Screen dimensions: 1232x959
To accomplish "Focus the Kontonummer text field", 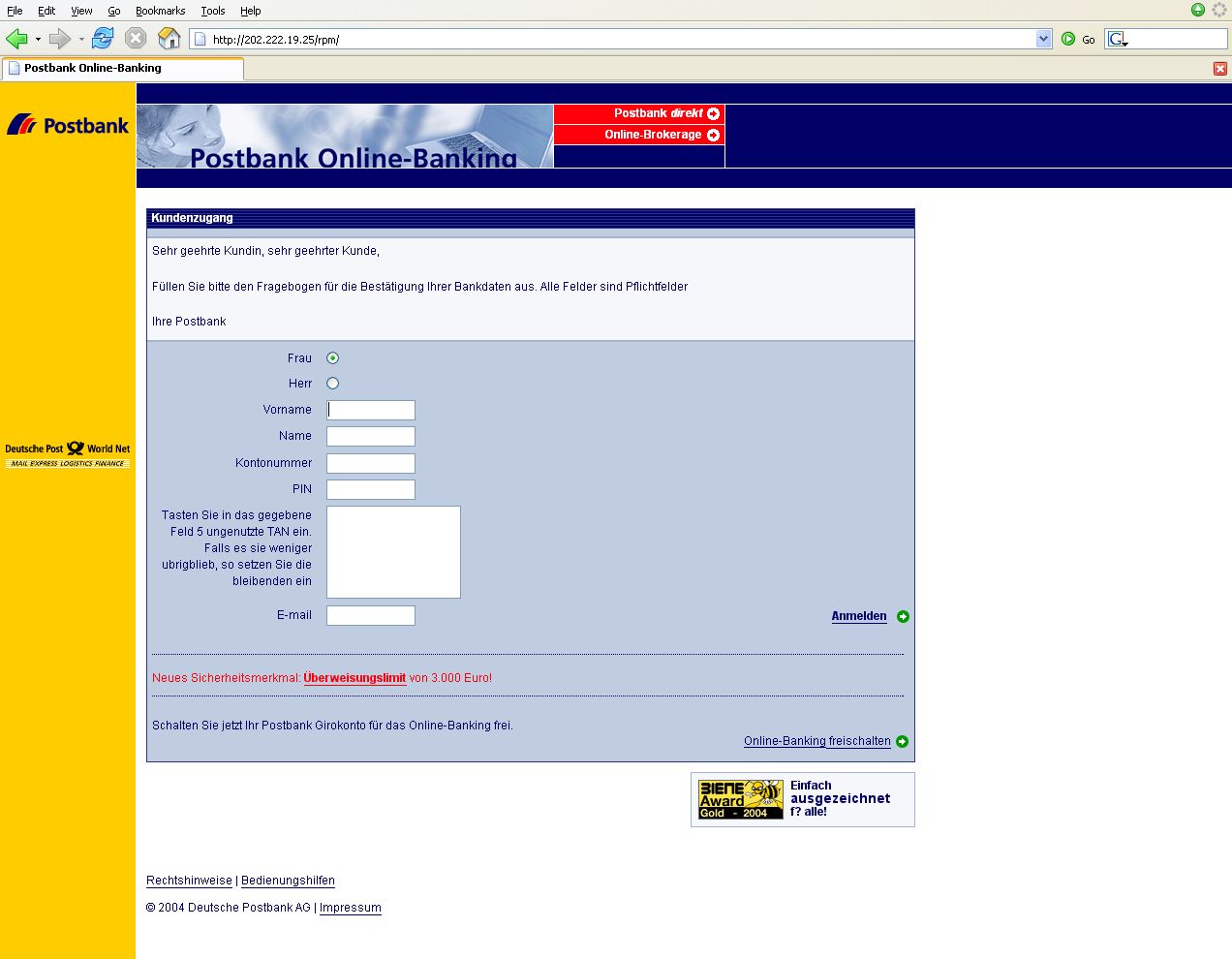I will (x=371, y=463).
